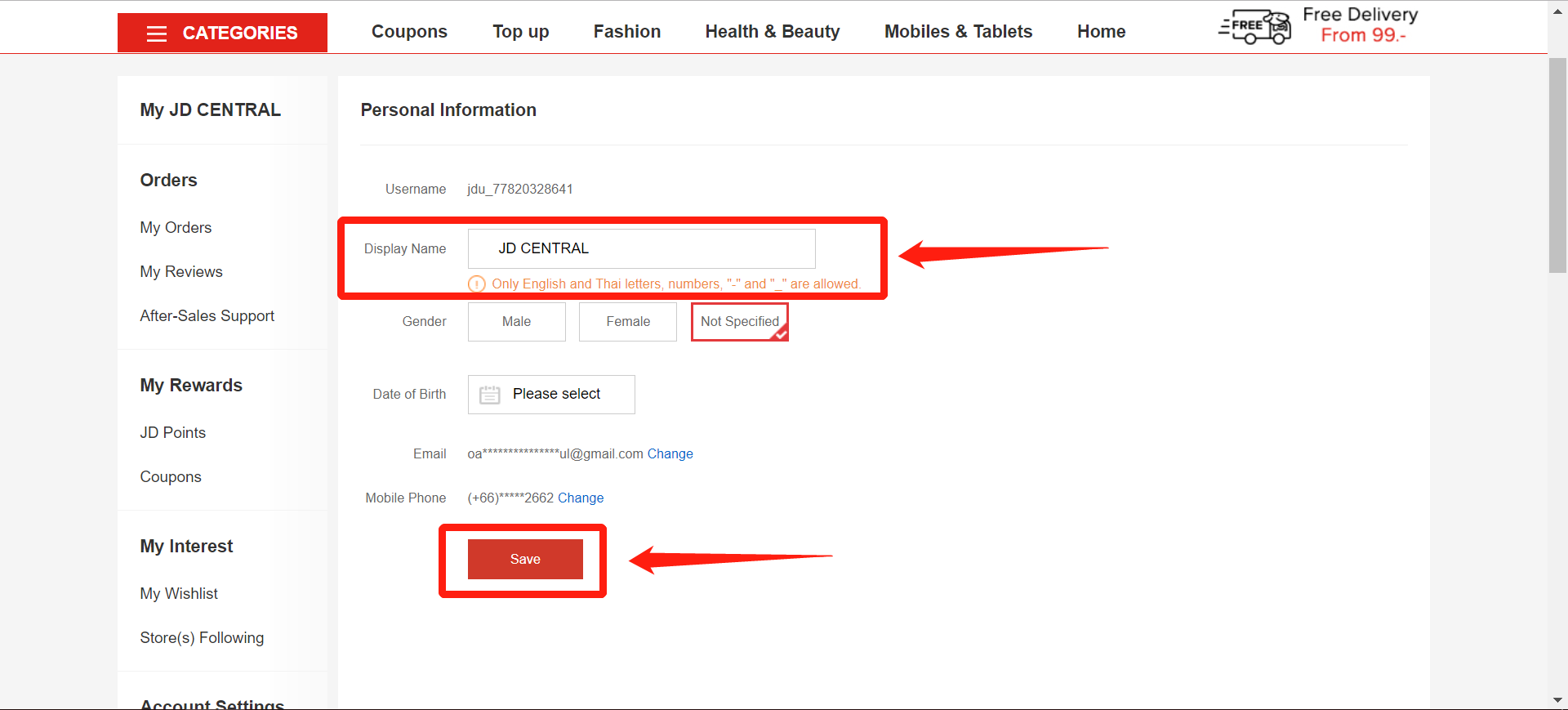This screenshot has height=710, width=1568.
Task: Open Store(s) Following in sidebar
Action: point(202,638)
